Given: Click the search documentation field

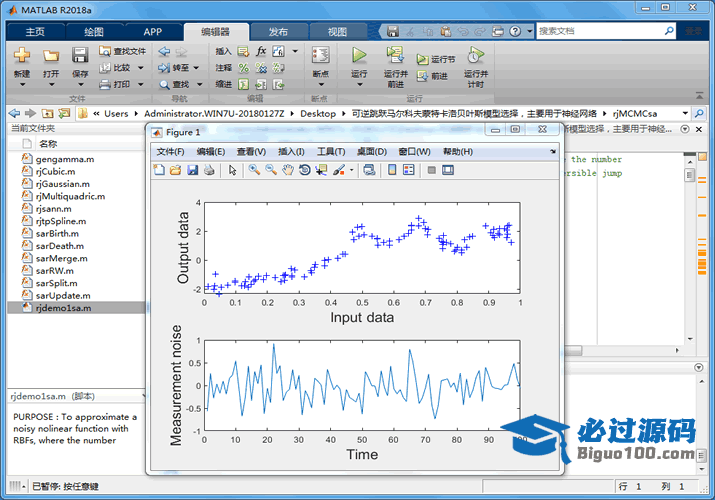Looking at the screenshot, I should tap(600, 31).
